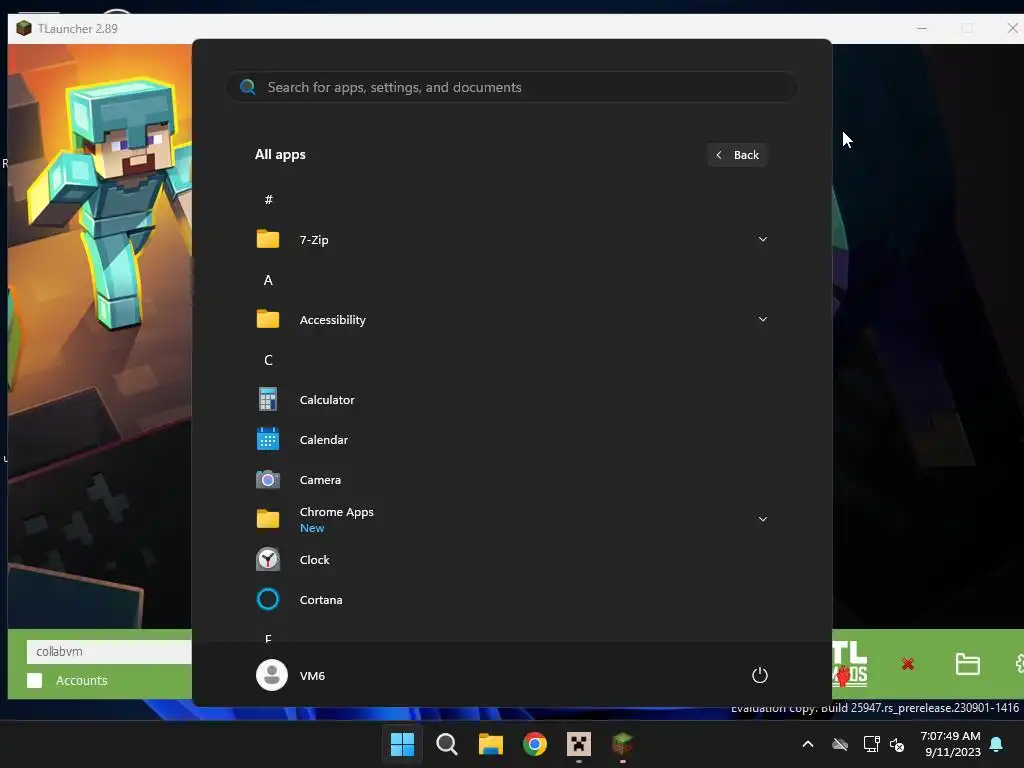Click the OneDrive cloud tray icon
Viewport: 1024px width, 768px height.
(x=840, y=744)
